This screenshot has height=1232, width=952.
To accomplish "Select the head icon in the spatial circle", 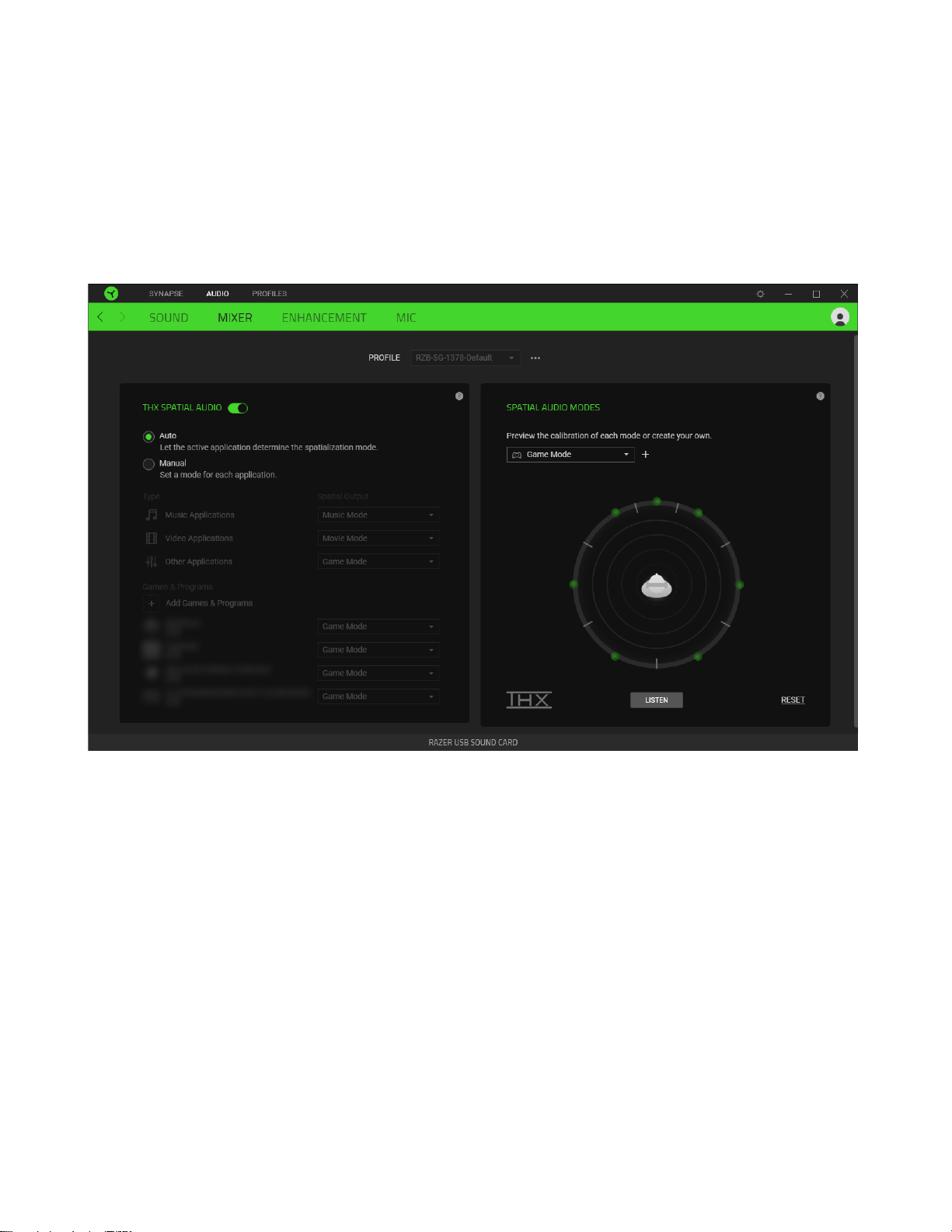I will [x=657, y=585].
